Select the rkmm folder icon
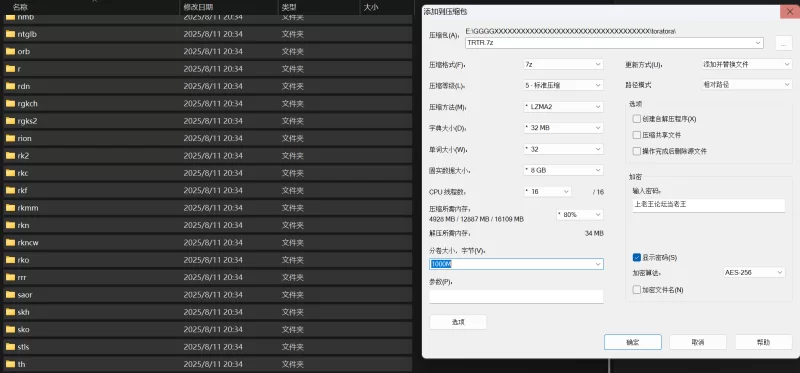The image size is (800, 373). [10, 208]
